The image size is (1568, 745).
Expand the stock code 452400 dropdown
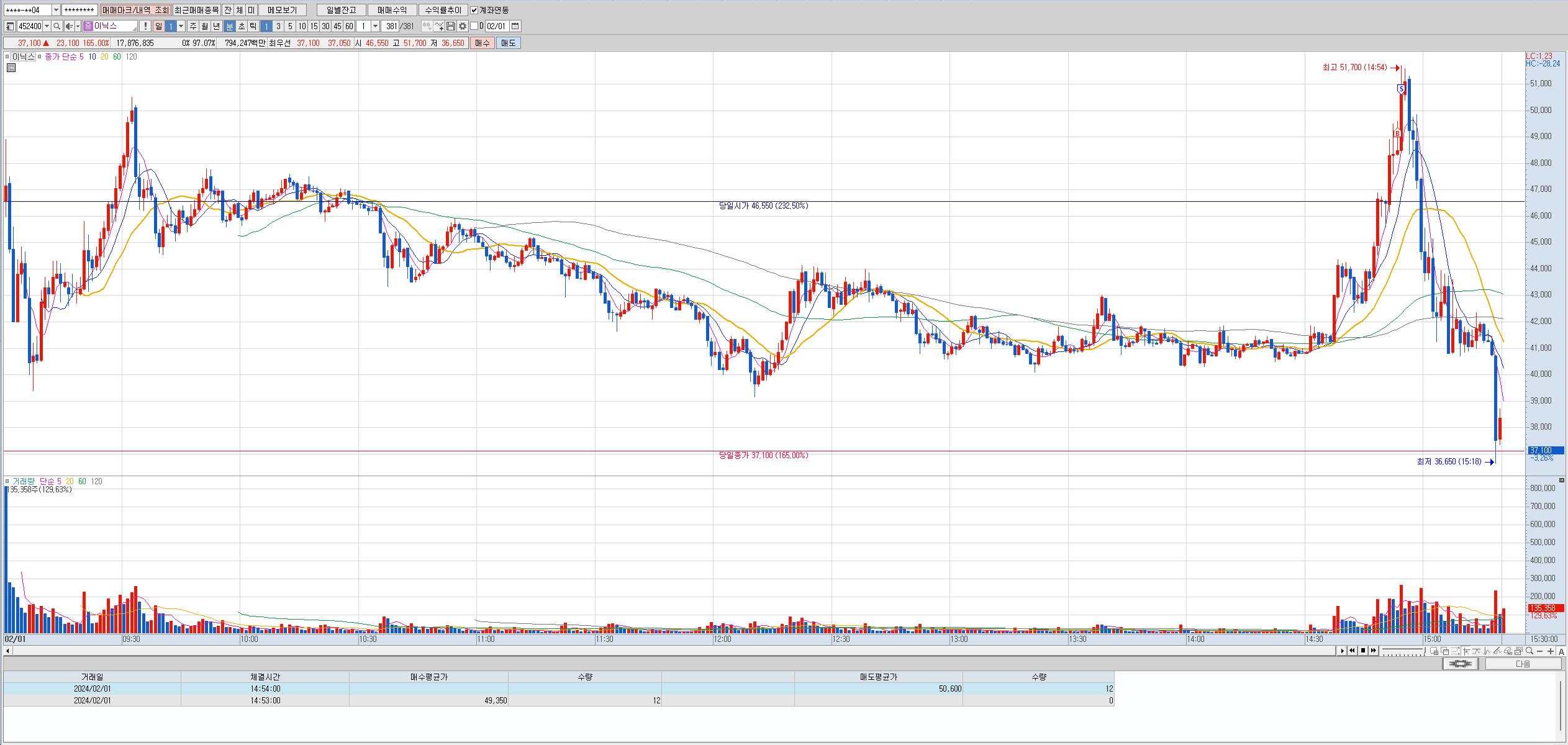tap(47, 26)
